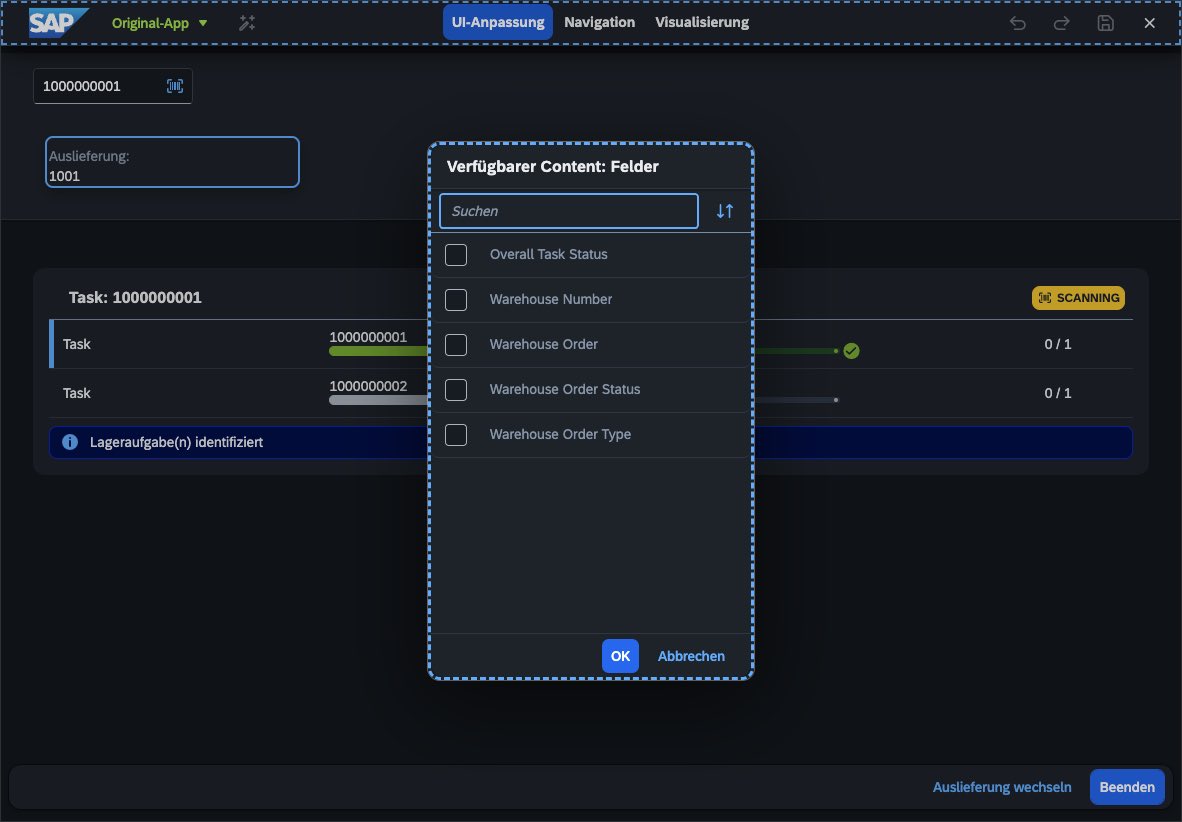The image size is (1182, 822).
Task: Click 'Lageraufgabe(n) identifiziert' message
Action: pyautogui.click(x=176, y=443)
